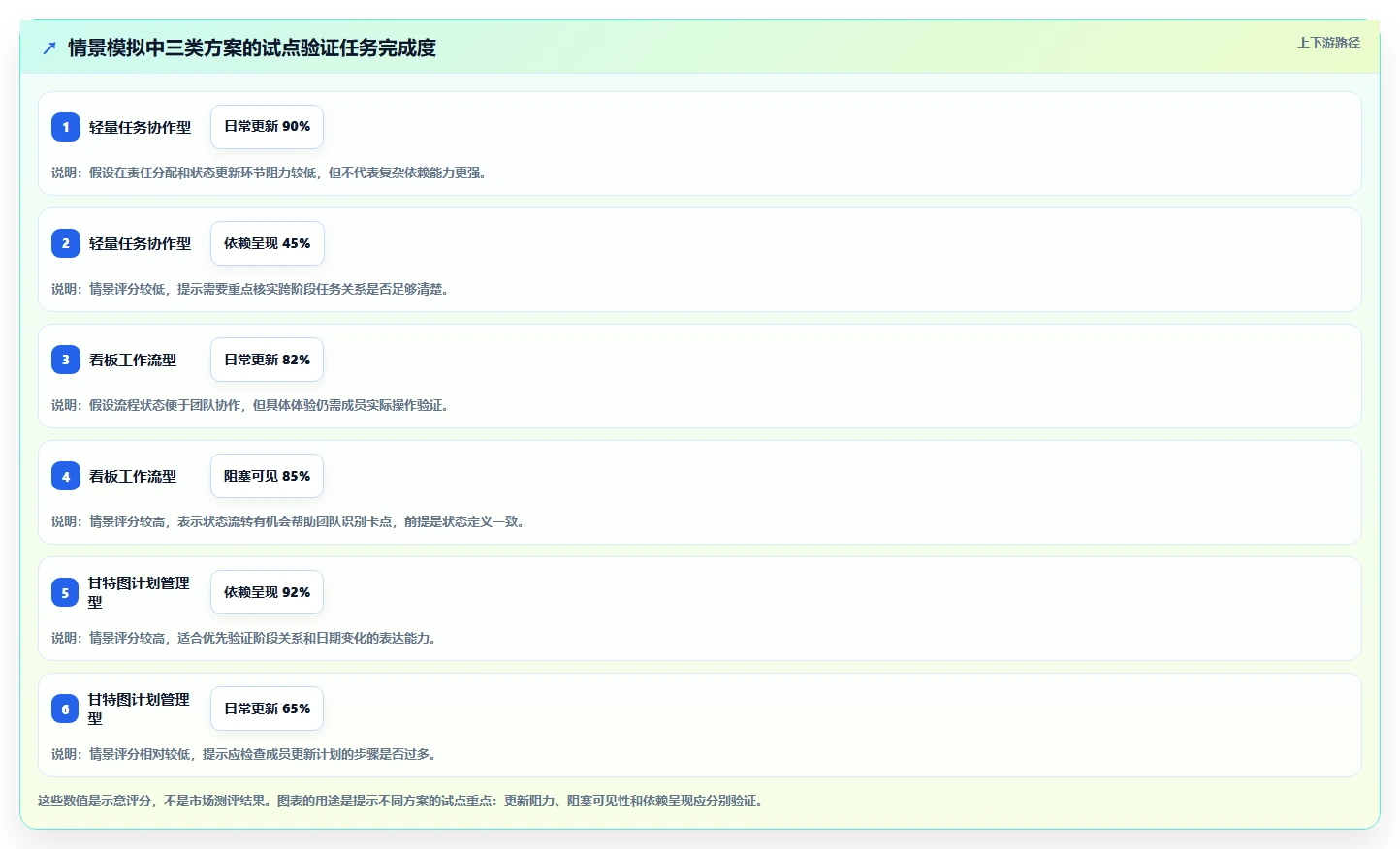Click 看板工作流型 label in row 3
The height and width of the screenshot is (849, 1400).
[x=133, y=360]
